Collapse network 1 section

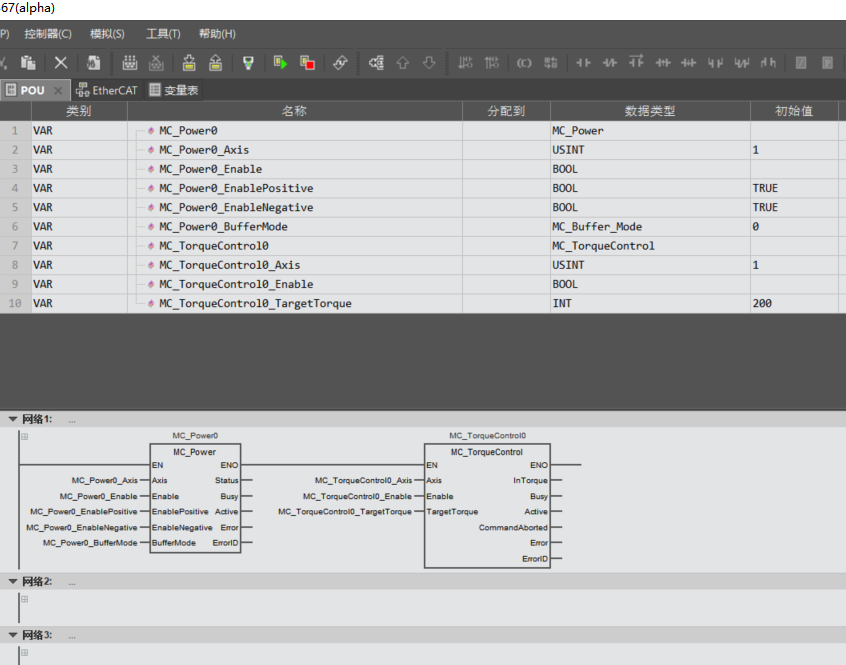click(13, 419)
